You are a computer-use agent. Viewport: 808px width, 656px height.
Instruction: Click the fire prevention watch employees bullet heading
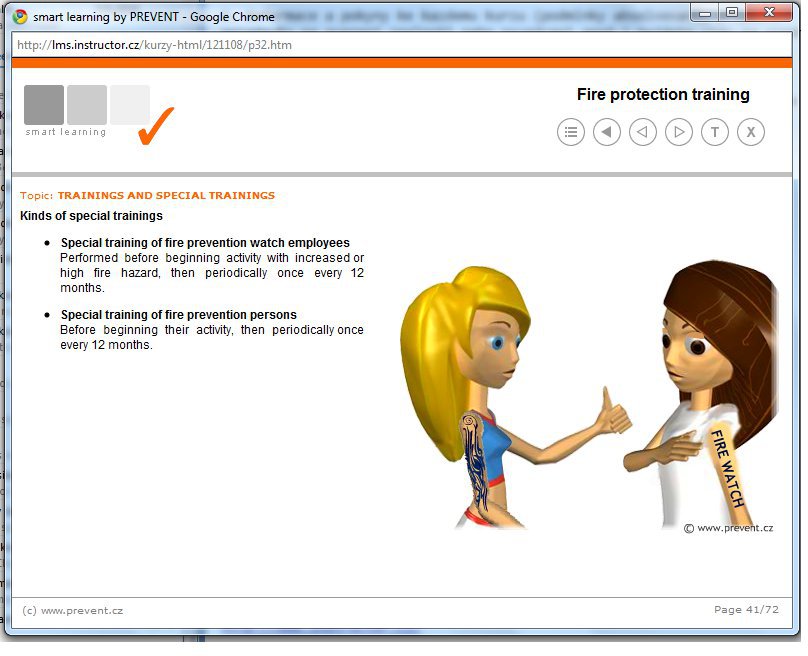pyautogui.click(x=205, y=243)
